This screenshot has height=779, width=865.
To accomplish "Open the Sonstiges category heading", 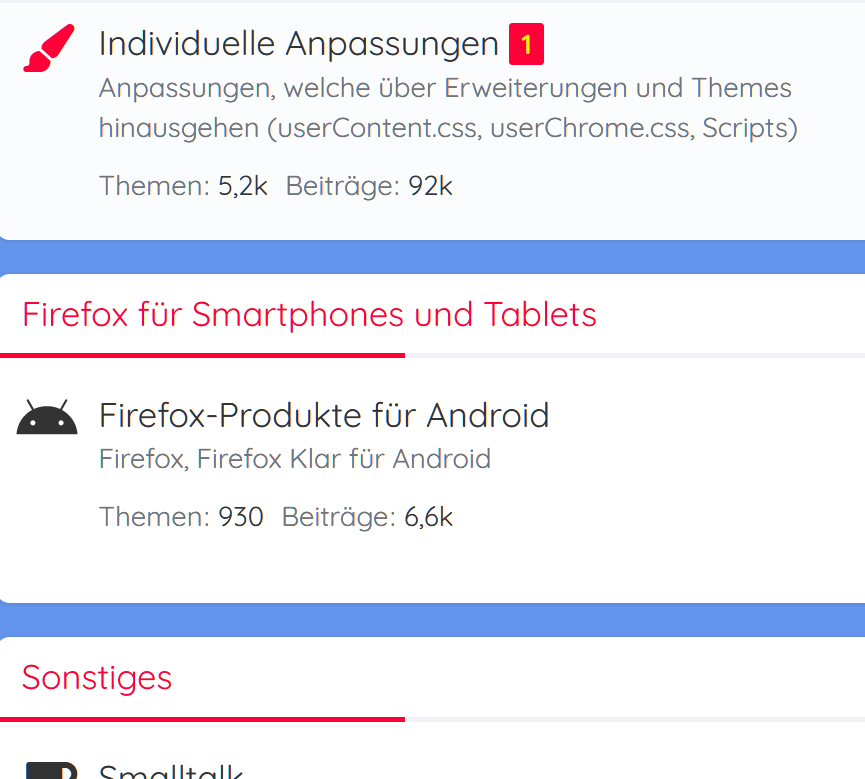I will point(97,677).
